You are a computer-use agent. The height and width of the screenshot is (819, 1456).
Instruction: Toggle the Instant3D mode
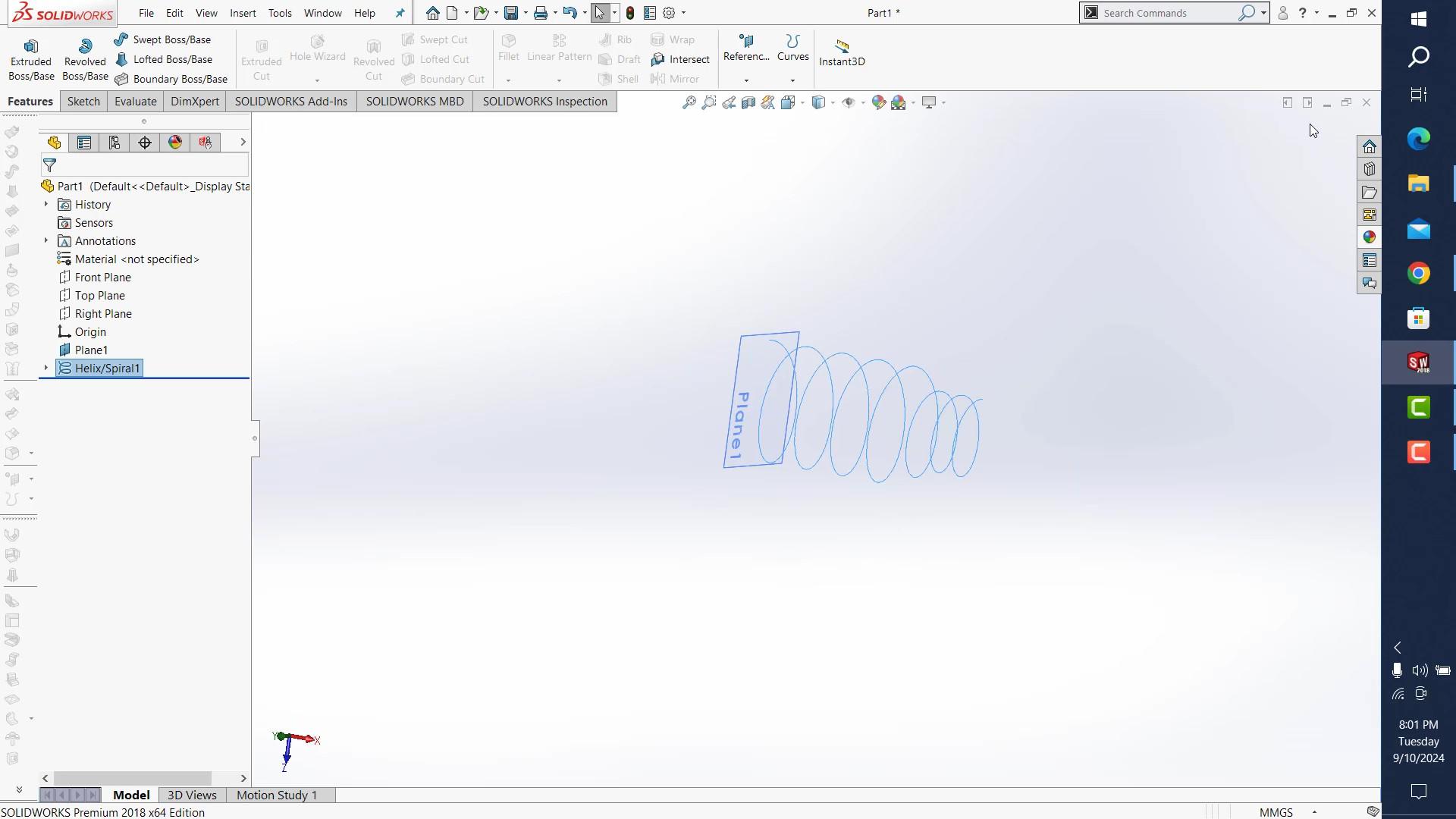(842, 53)
